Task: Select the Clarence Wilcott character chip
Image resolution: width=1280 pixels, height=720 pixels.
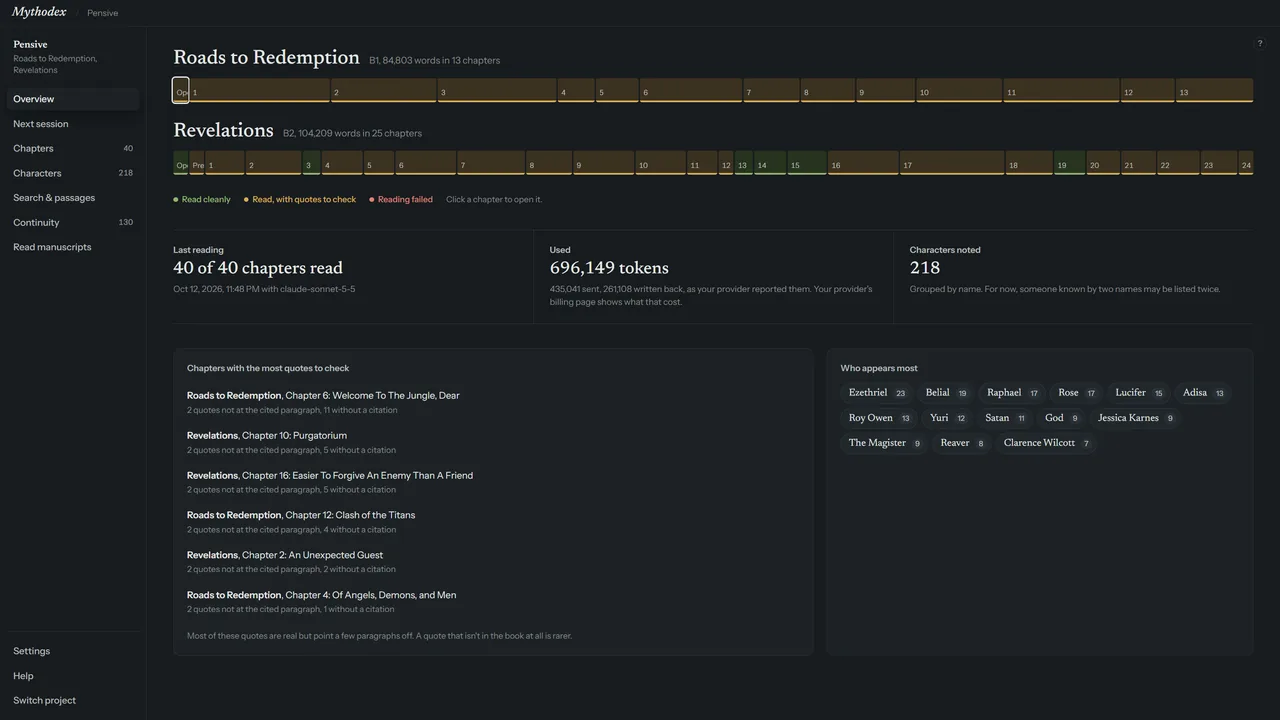Action: [1047, 443]
